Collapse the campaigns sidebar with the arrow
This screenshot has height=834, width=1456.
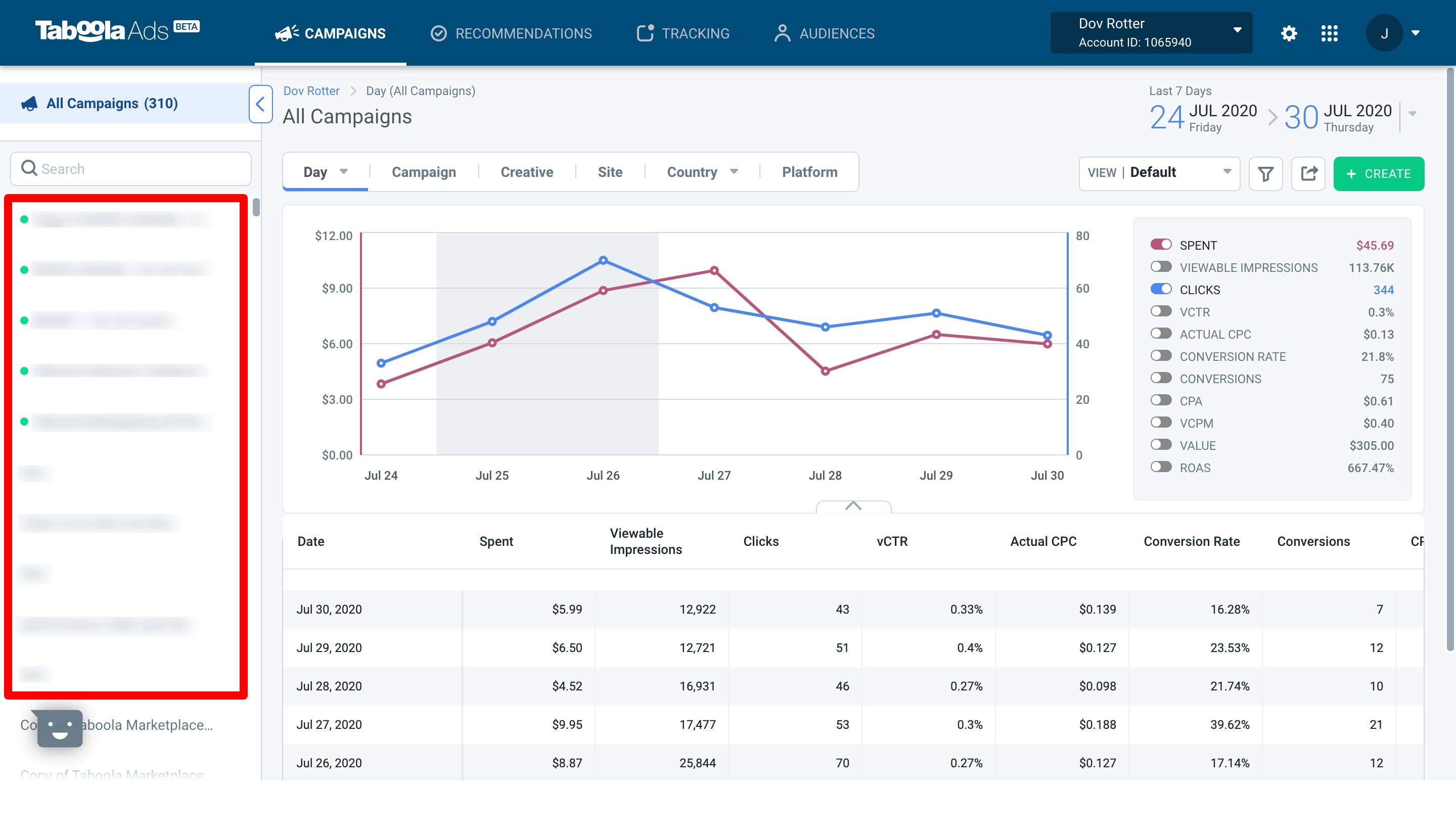(x=260, y=104)
